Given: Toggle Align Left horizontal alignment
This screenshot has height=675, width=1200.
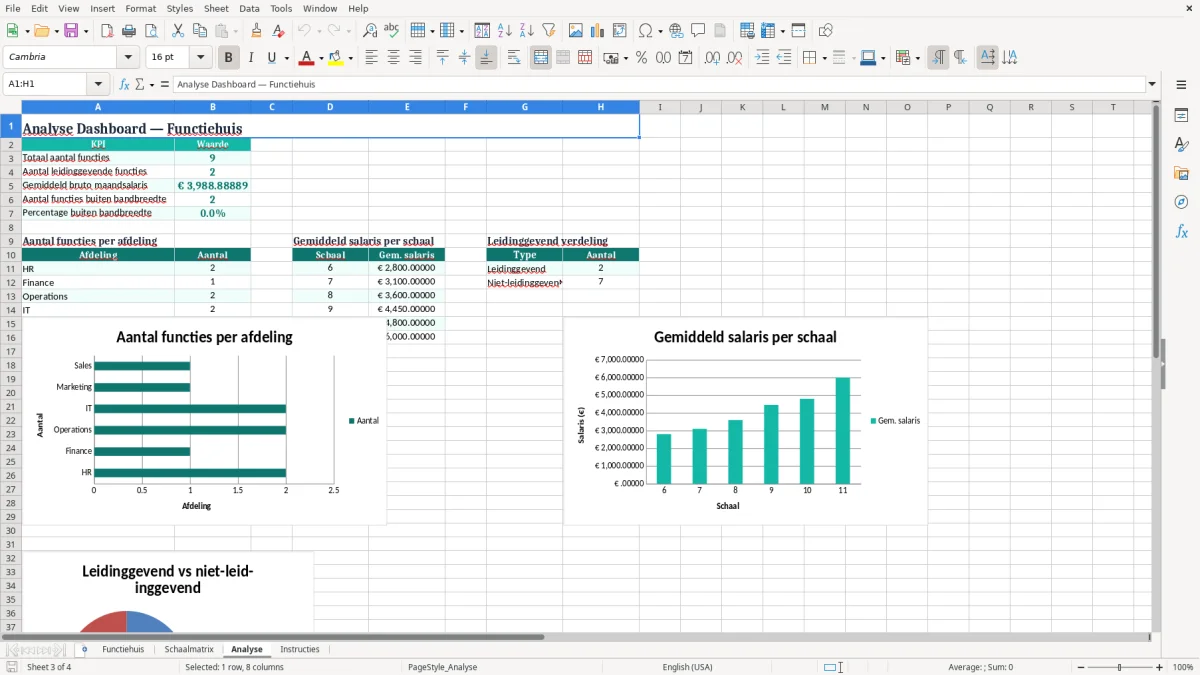Looking at the screenshot, I should point(371,58).
